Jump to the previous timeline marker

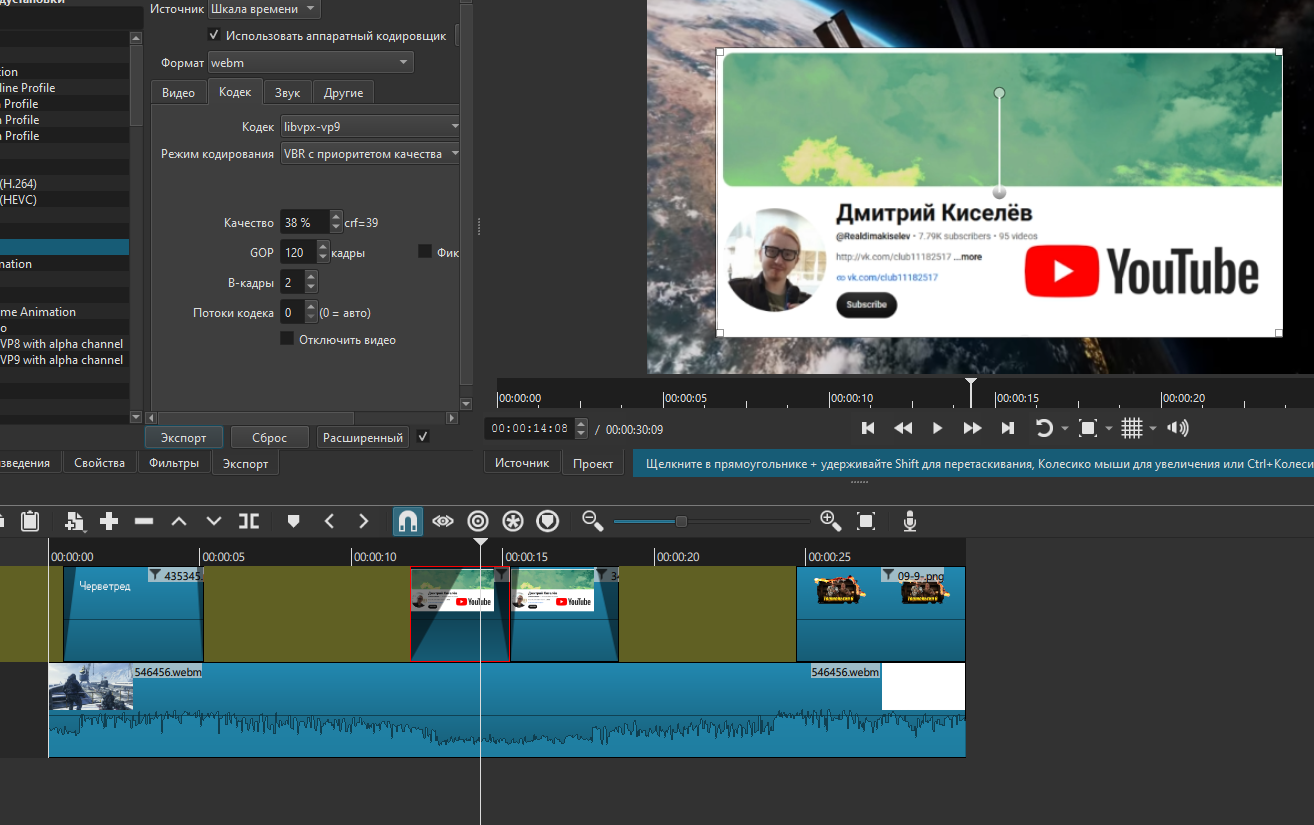(329, 521)
